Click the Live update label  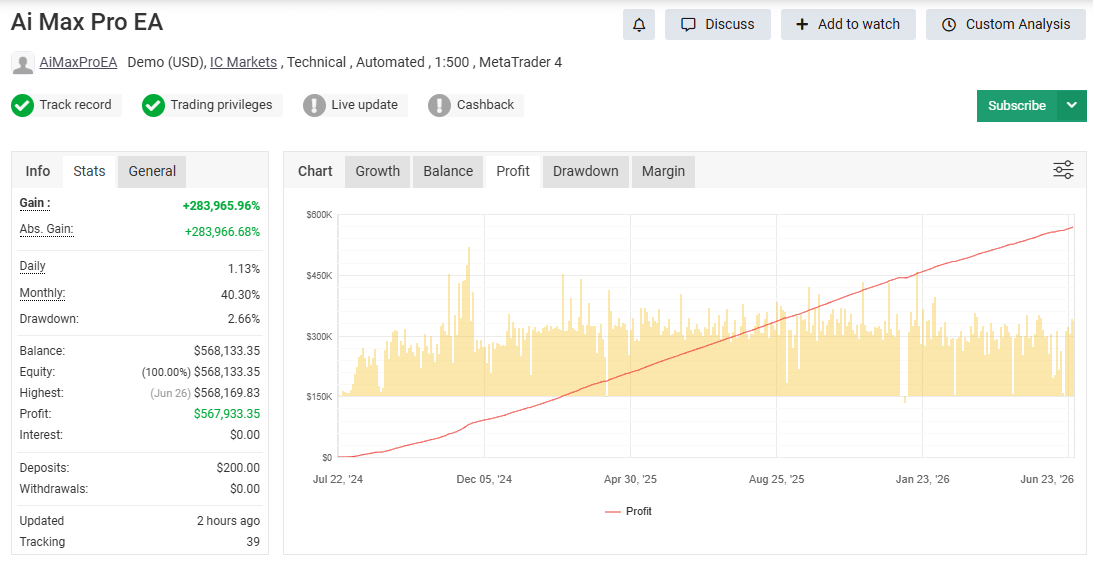365,105
